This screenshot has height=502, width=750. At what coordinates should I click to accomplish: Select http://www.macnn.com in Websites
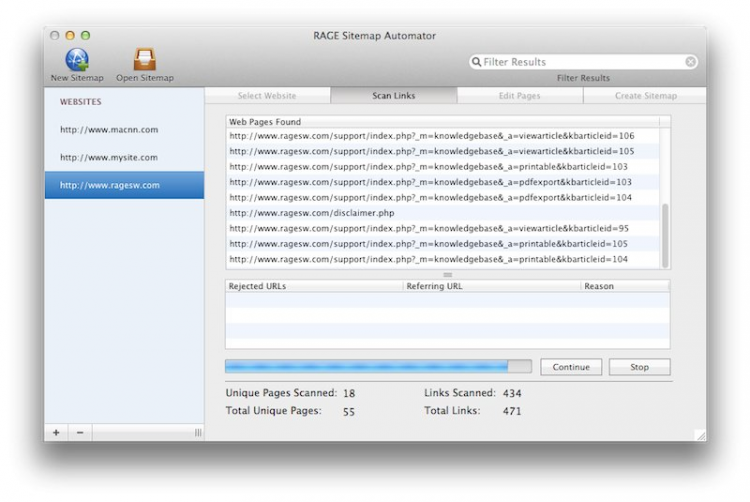pyautogui.click(x=124, y=130)
